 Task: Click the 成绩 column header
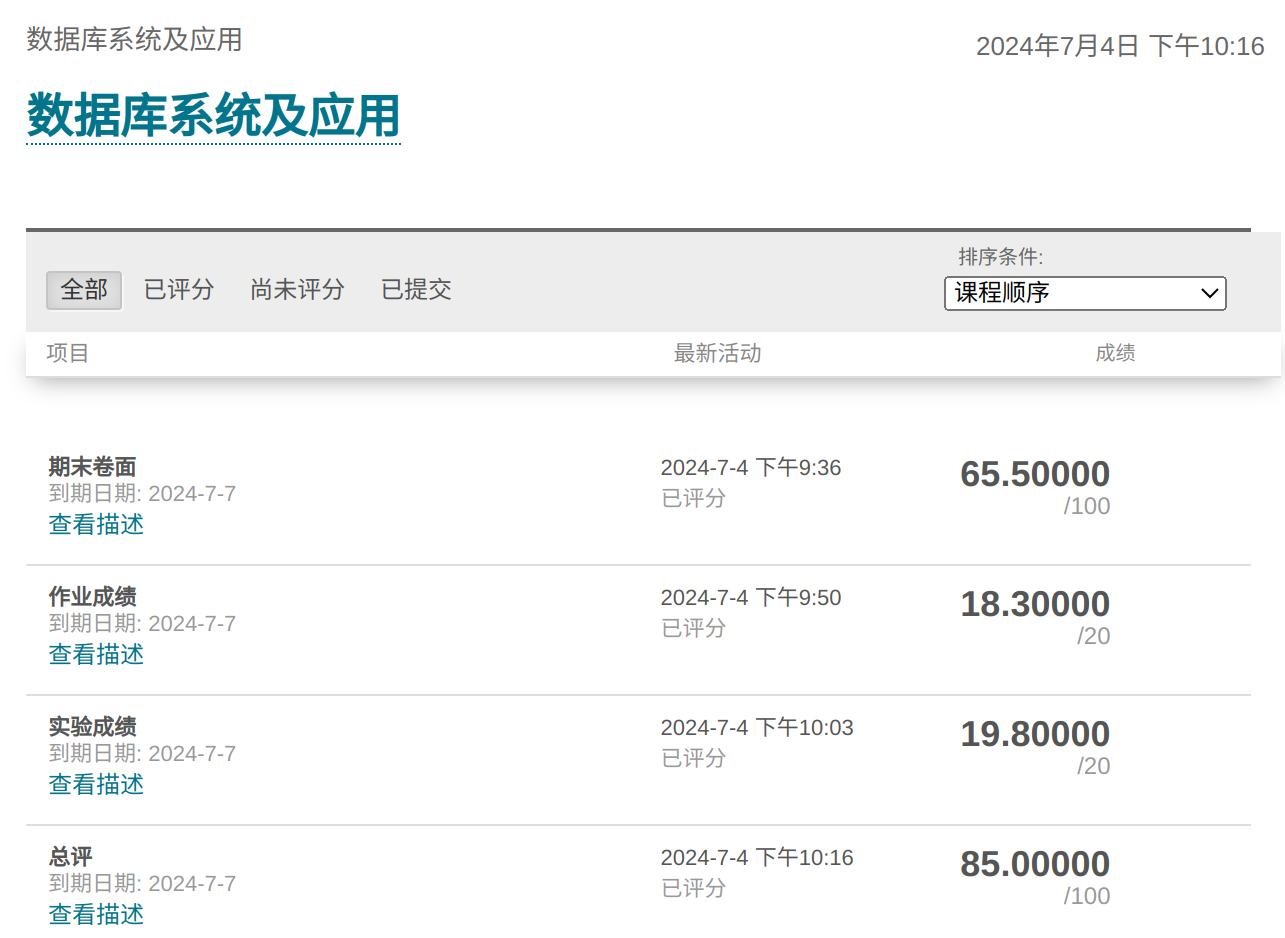[1115, 353]
